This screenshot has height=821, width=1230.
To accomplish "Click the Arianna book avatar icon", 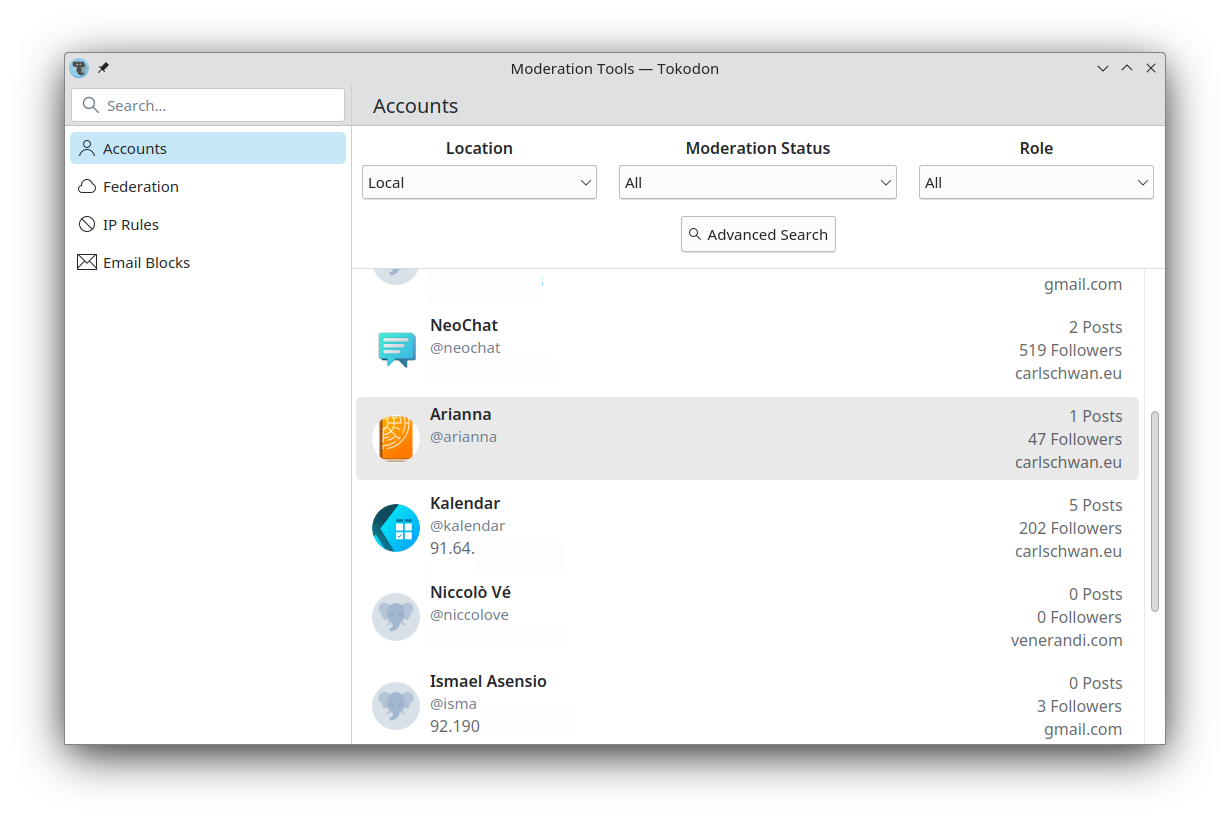I will pyautogui.click(x=396, y=438).
